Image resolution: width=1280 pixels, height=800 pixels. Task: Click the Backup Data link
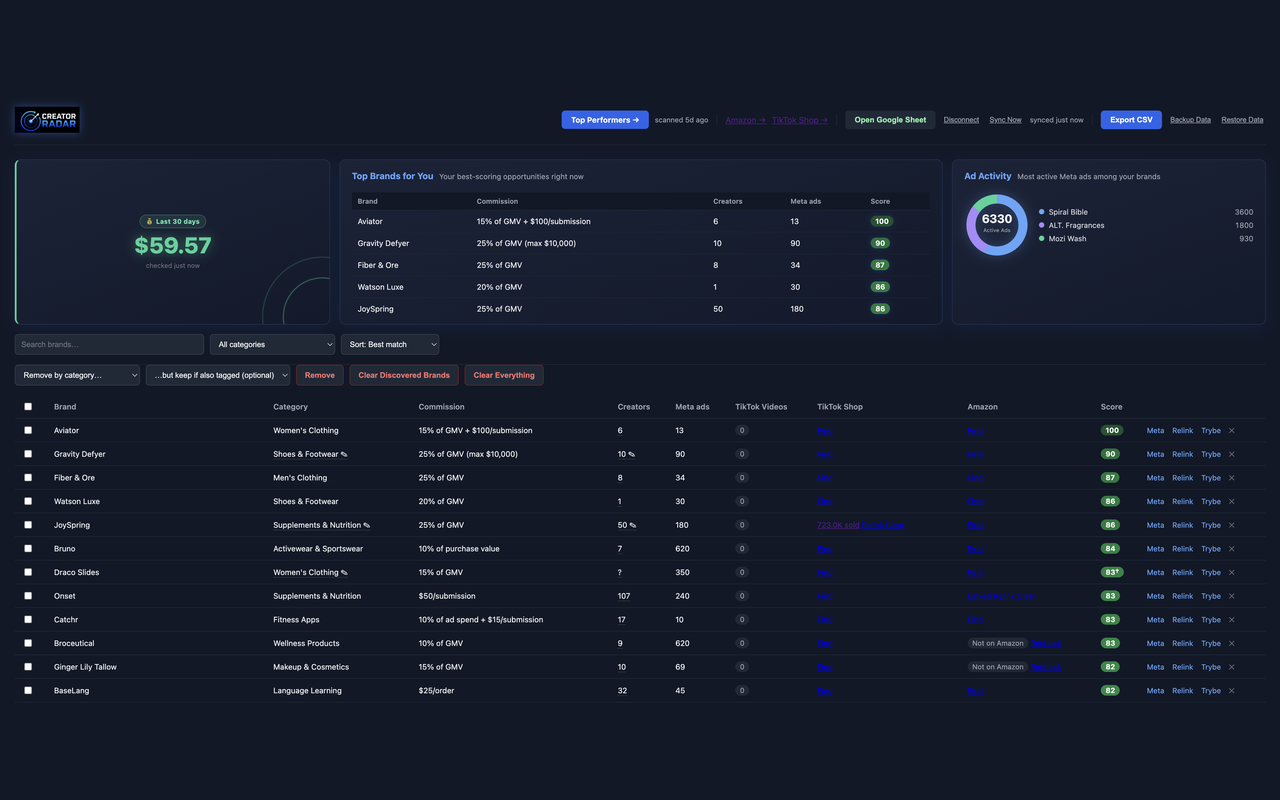pyautogui.click(x=1190, y=120)
